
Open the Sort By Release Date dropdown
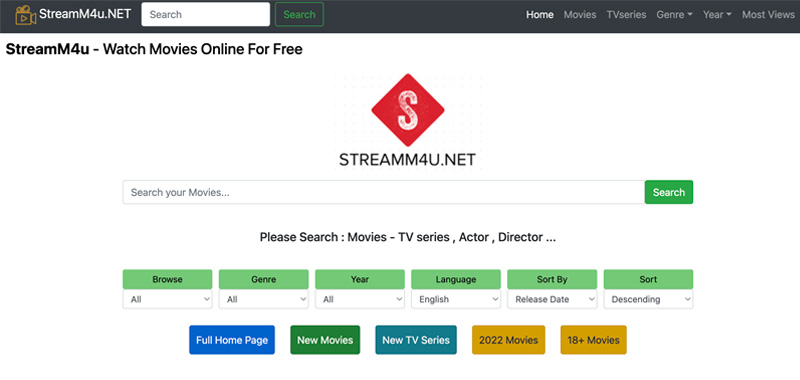click(552, 299)
